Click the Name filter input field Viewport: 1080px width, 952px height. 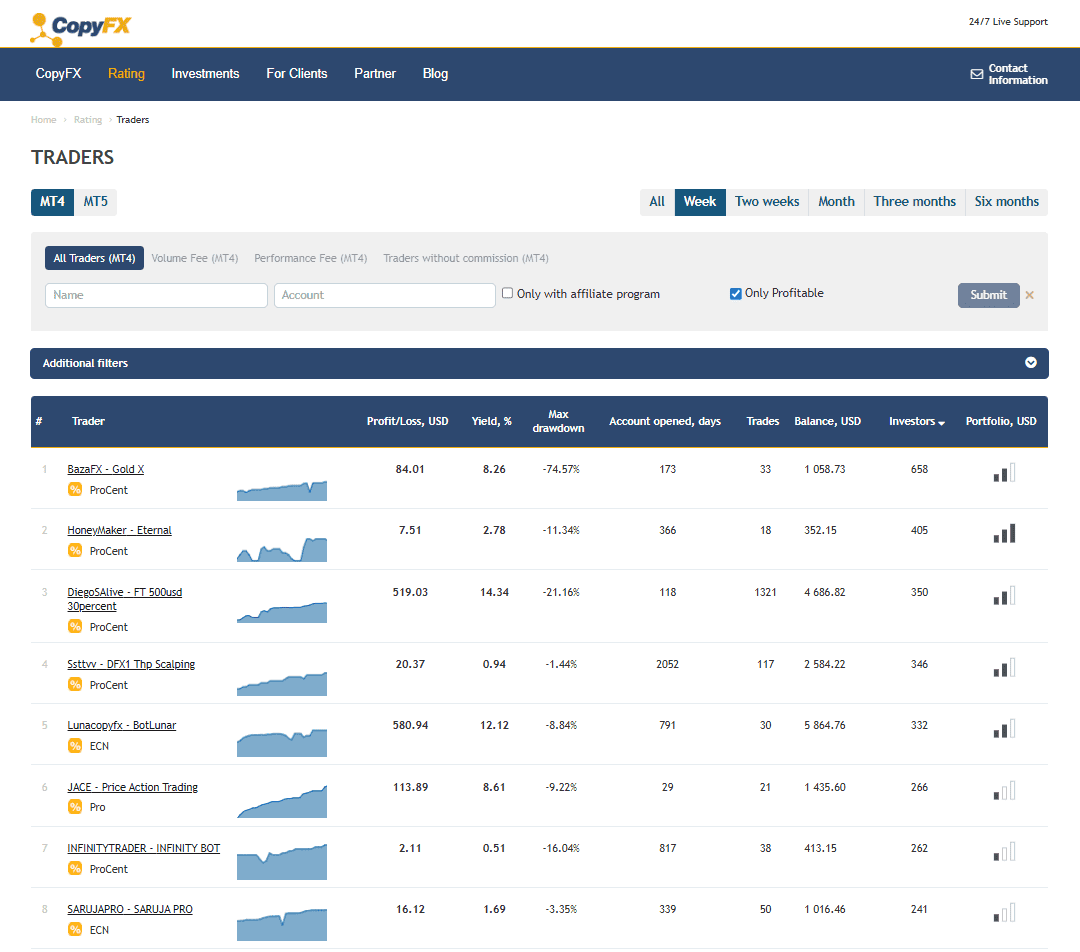click(156, 295)
